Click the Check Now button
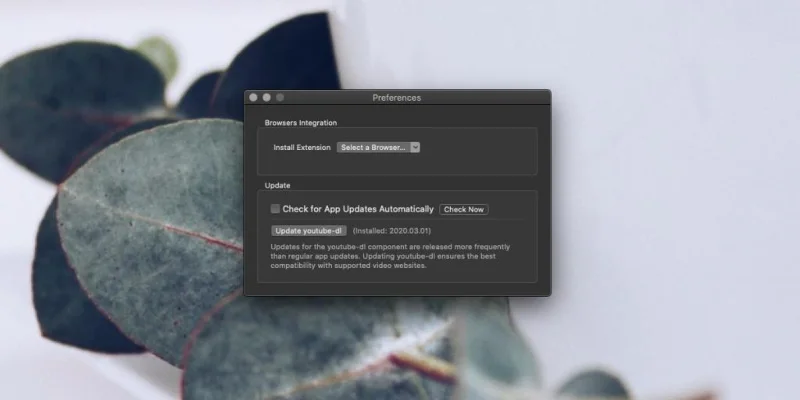This screenshot has width=800, height=400. pyautogui.click(x=464, y=209)
